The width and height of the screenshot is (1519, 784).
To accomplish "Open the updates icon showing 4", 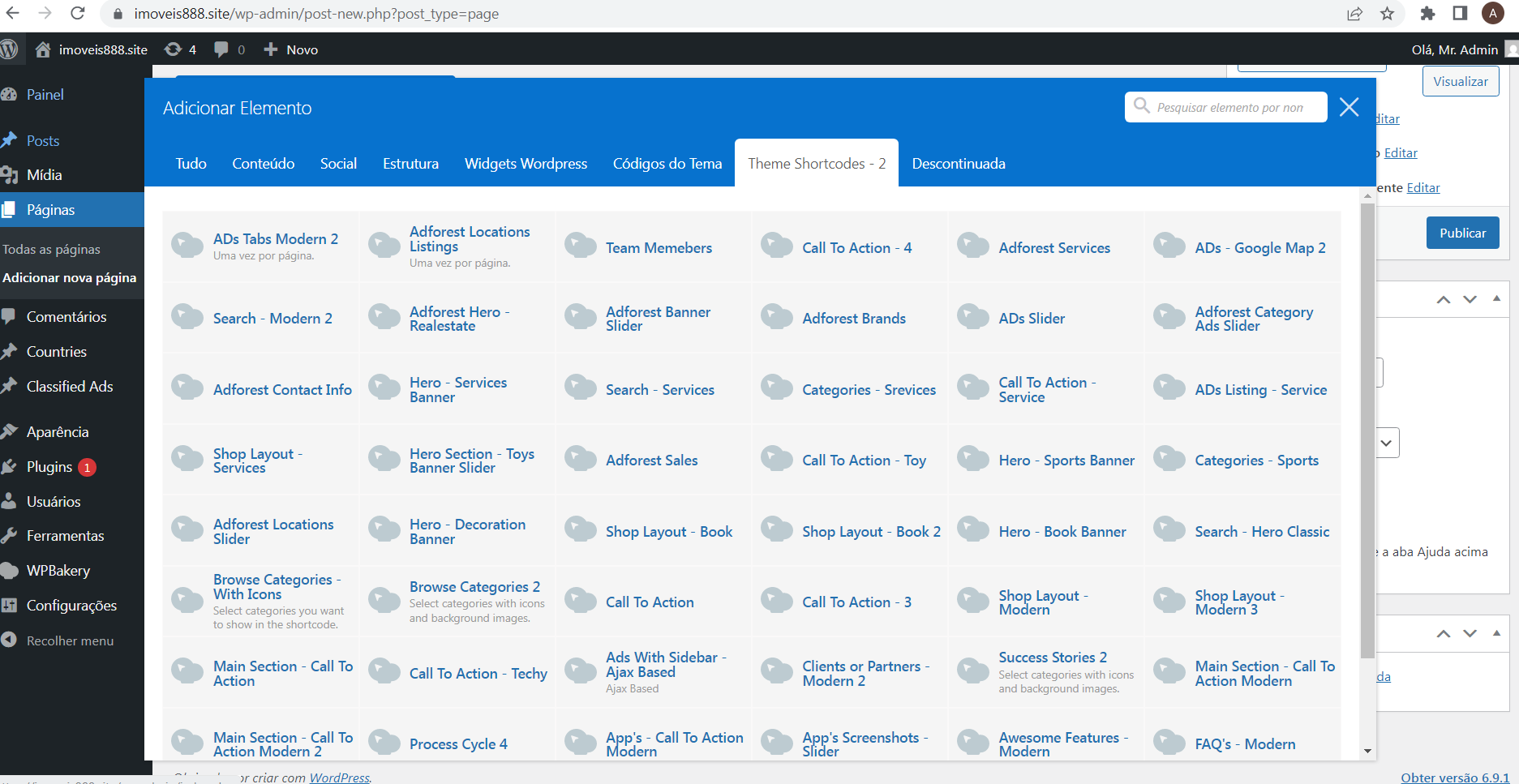I will click(x=173, y=49).
